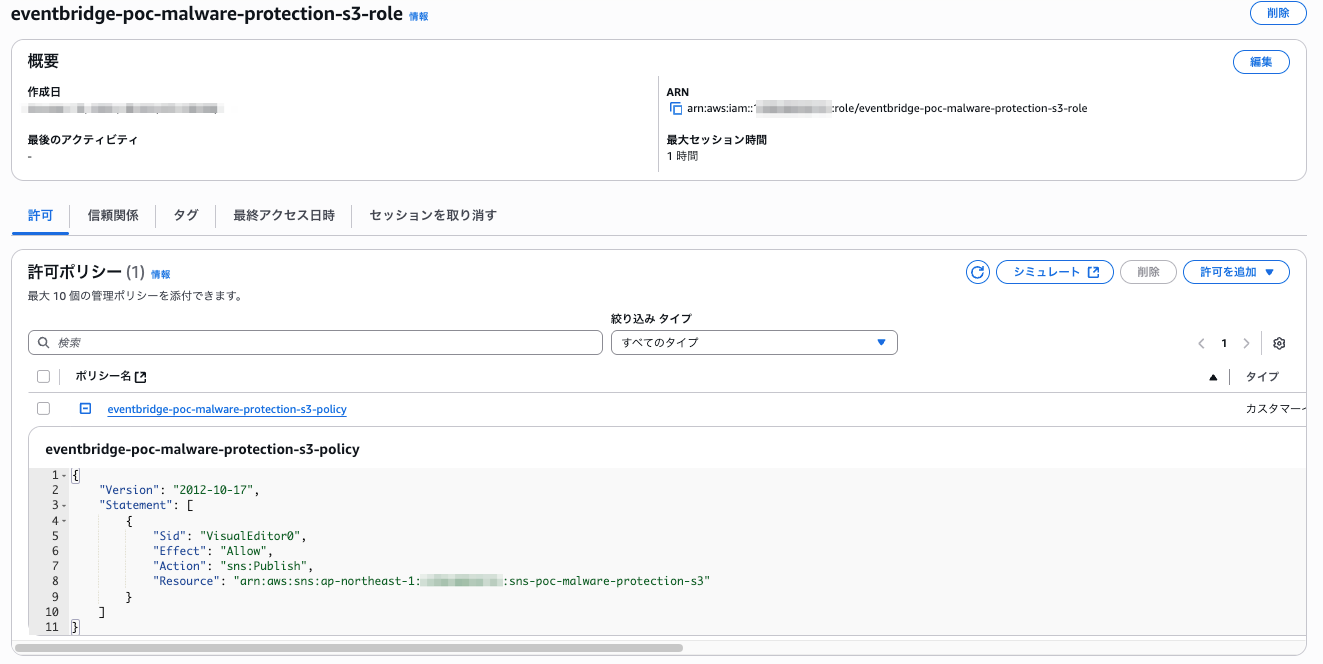Open the 最終アクセス日時 tab

coord(284,215)
